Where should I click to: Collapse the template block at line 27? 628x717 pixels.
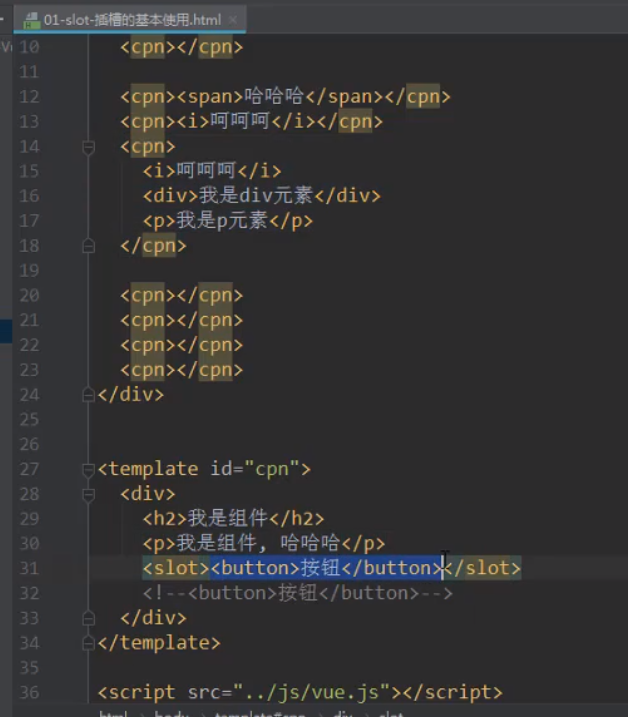point(88,469)
